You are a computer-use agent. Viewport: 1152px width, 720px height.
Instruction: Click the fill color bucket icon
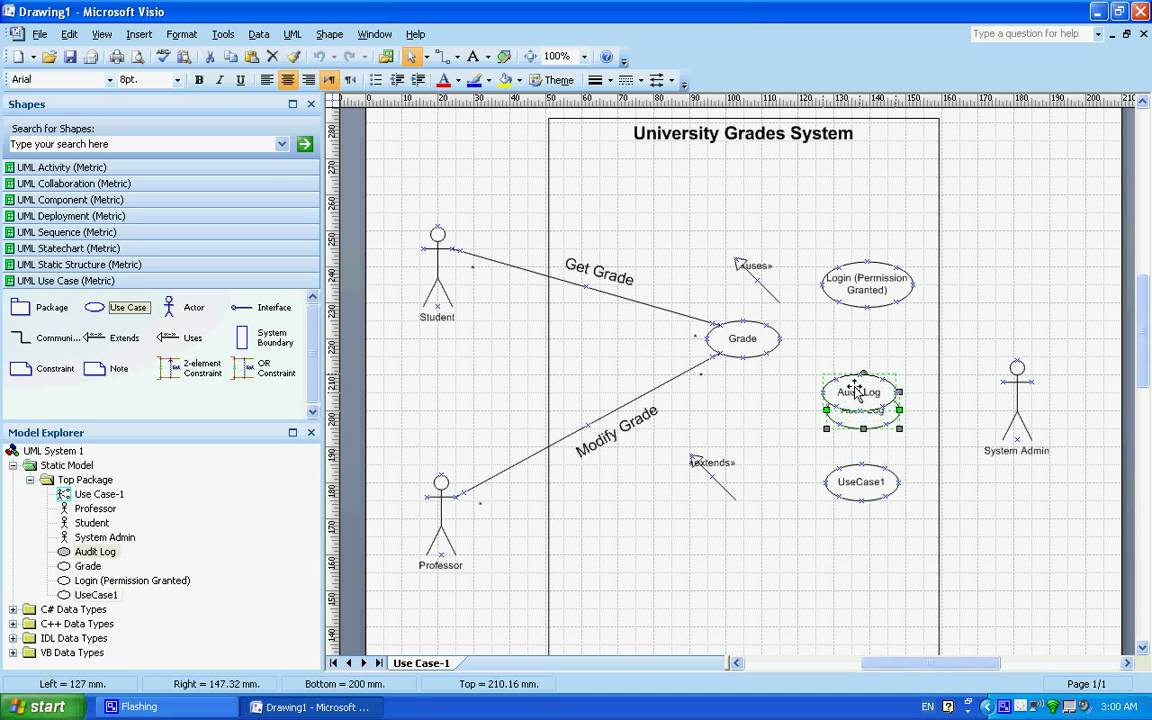(x=505, y=80)
